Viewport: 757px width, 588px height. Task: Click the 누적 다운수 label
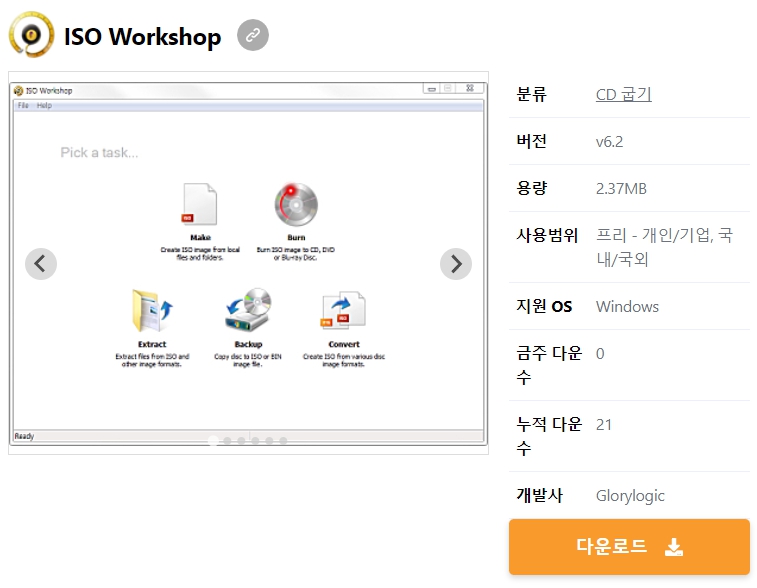(x=549, y=436)
